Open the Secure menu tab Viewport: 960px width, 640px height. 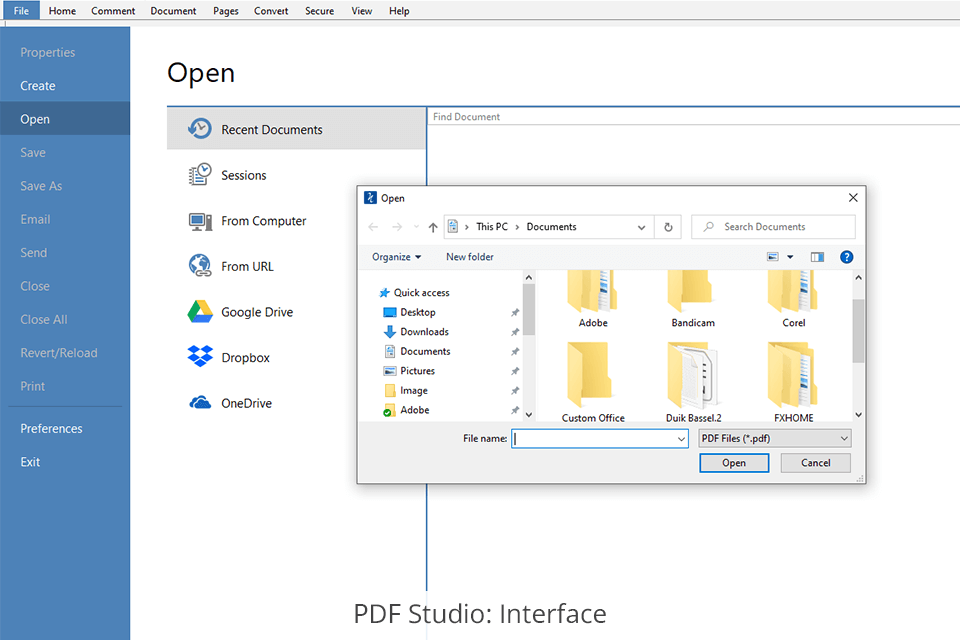319,10
